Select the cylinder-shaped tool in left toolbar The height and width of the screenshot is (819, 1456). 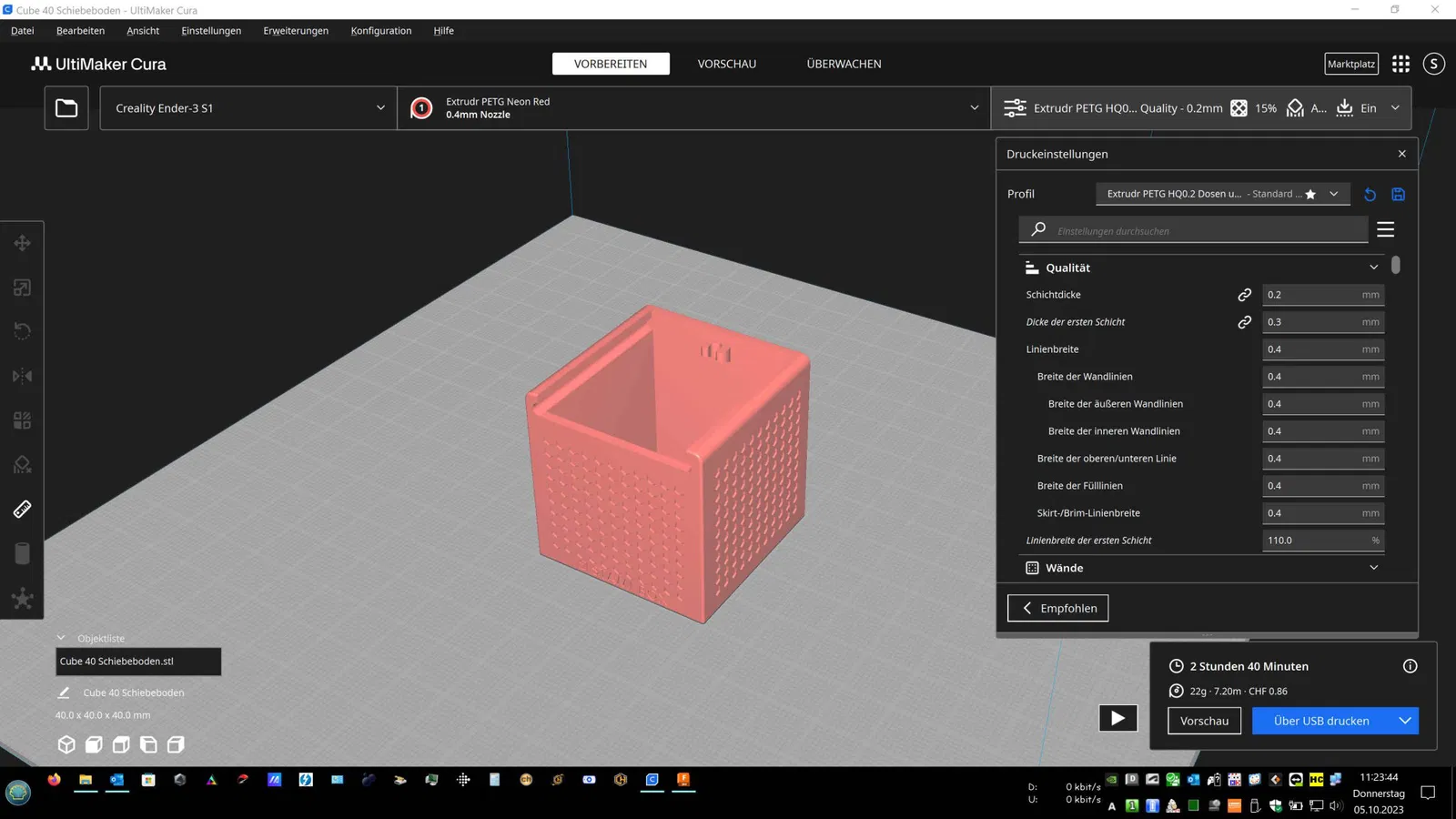click(23, 553)
